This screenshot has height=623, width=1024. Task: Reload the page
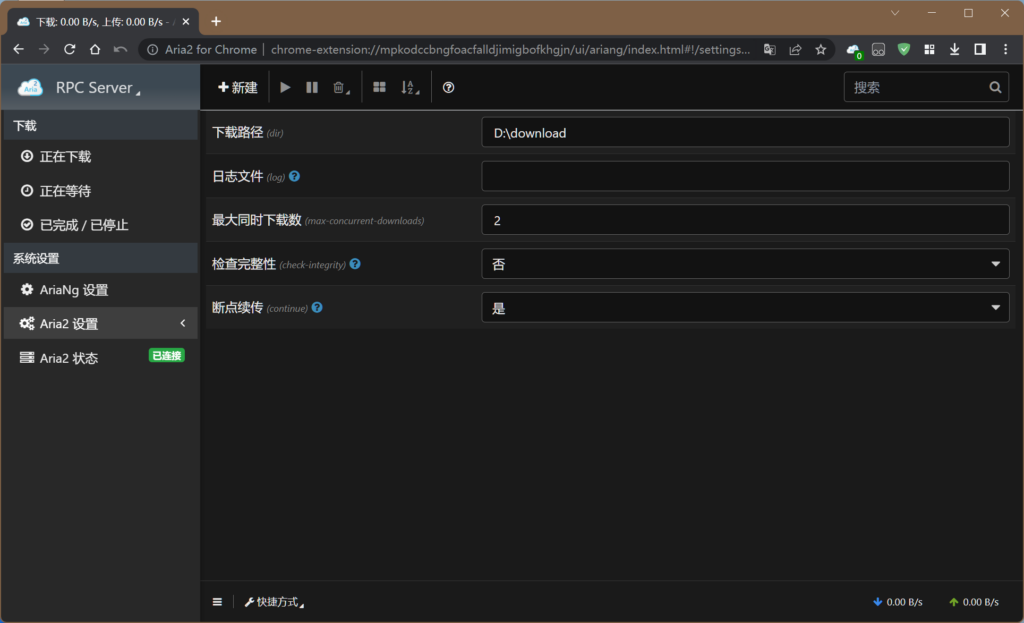coord(69,50)
